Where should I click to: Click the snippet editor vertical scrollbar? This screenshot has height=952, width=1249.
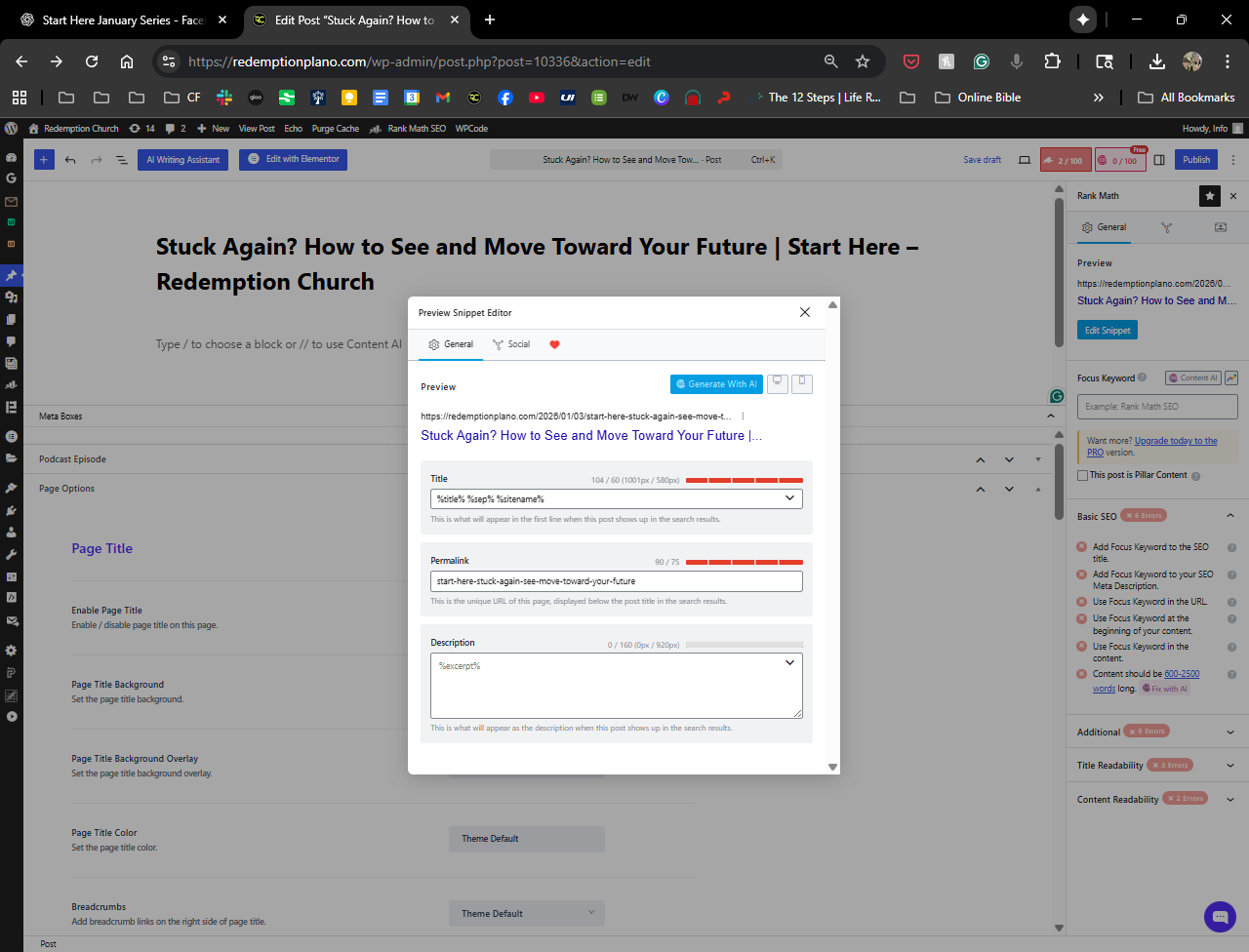832,536
